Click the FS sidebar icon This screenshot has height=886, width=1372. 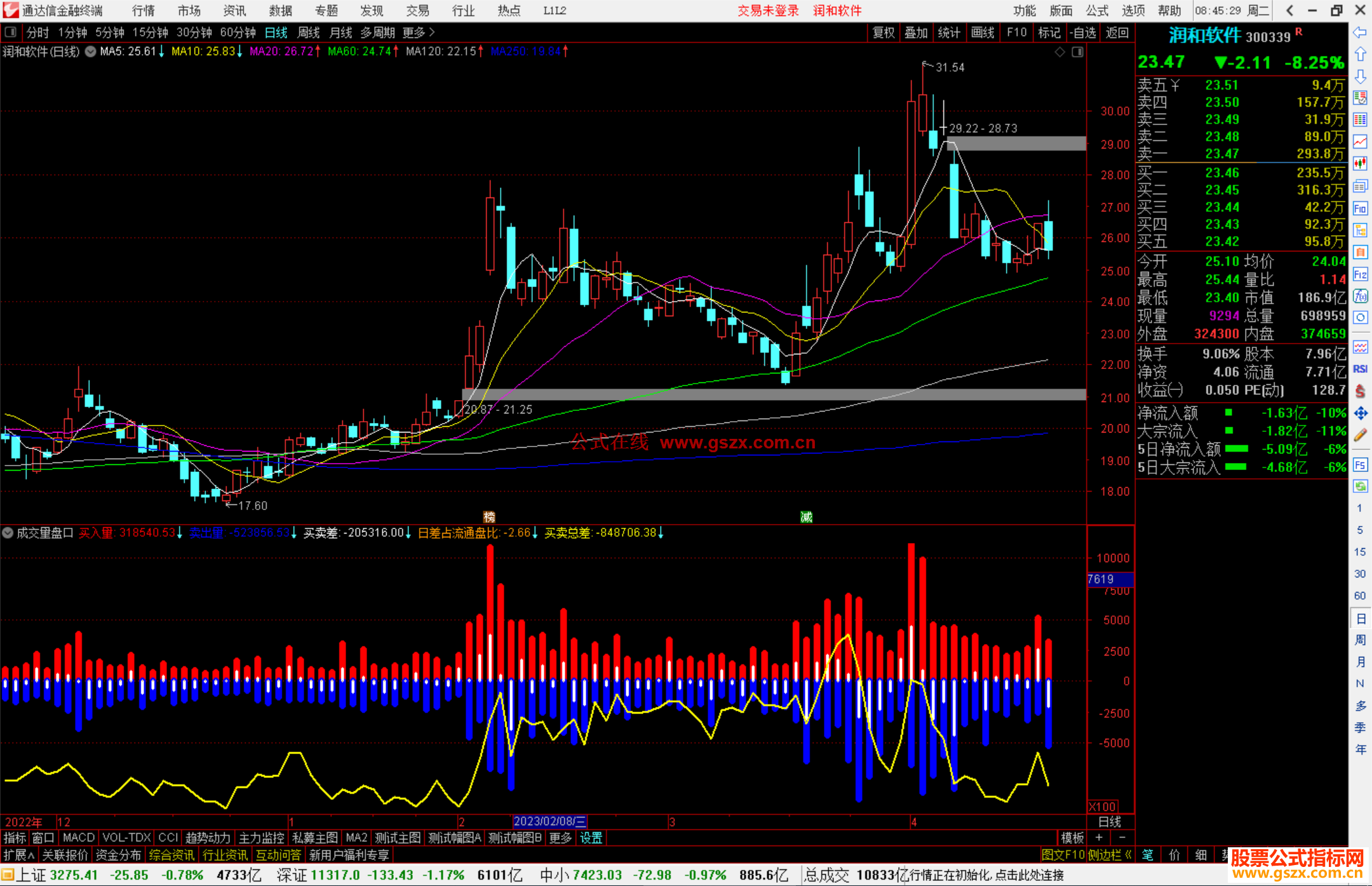(1360, 465)
